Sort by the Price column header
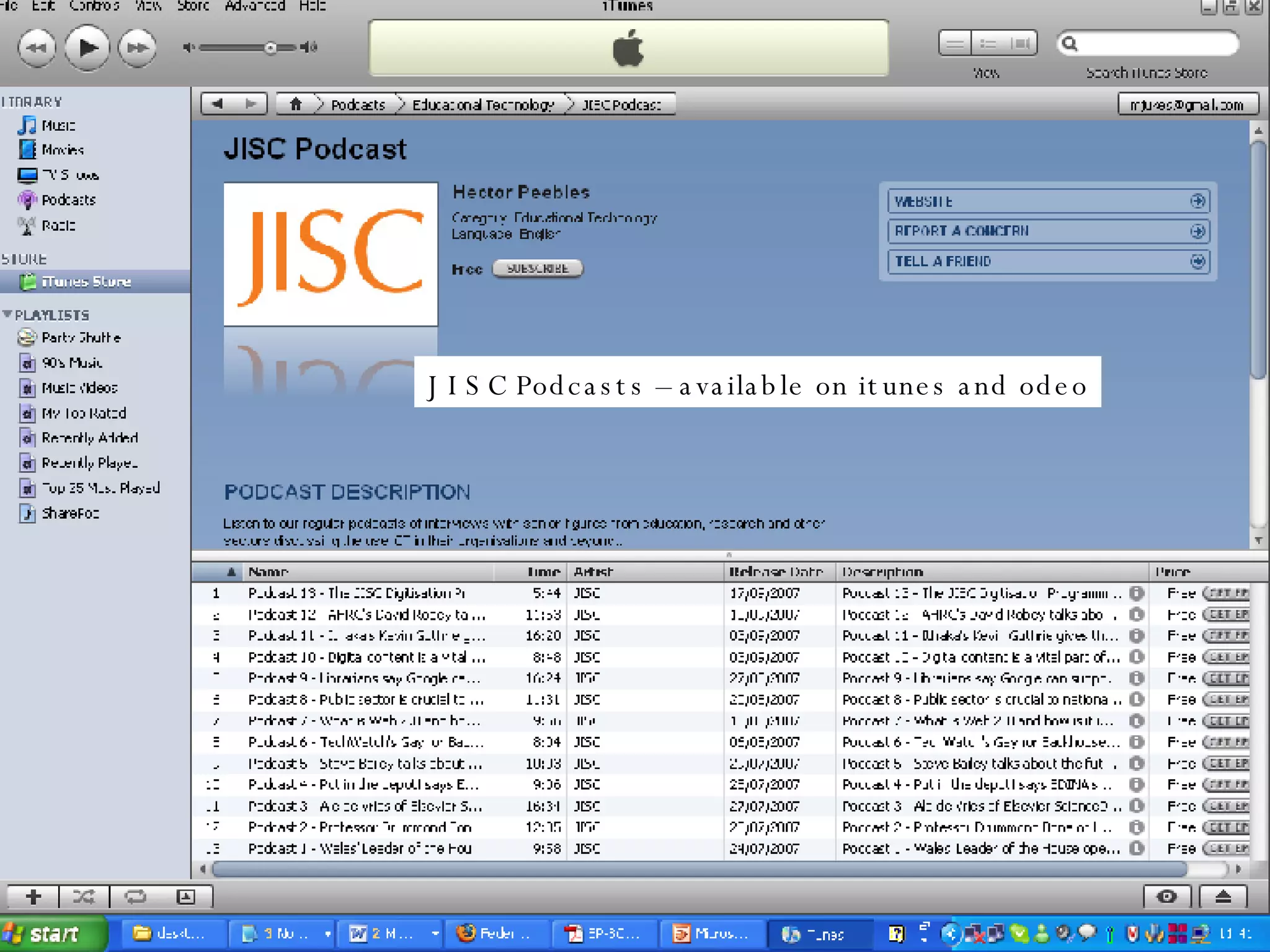 pos(1208,572)
